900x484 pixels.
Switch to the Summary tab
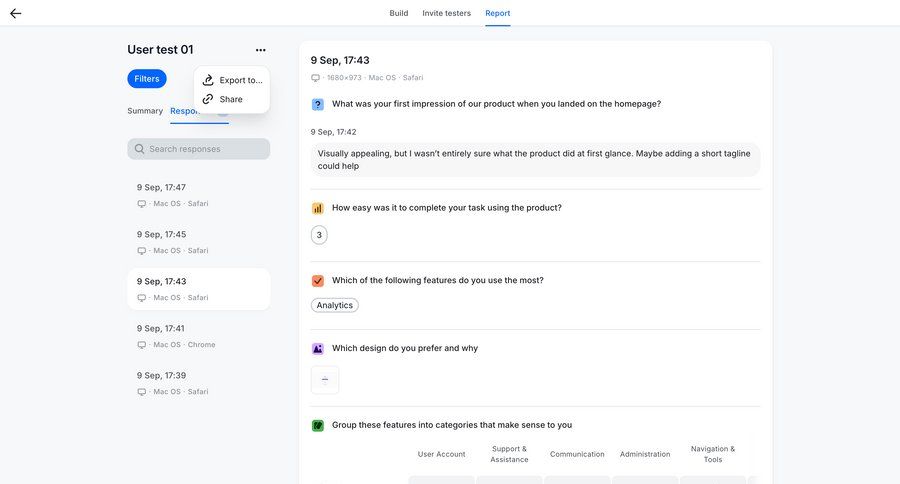145,111
